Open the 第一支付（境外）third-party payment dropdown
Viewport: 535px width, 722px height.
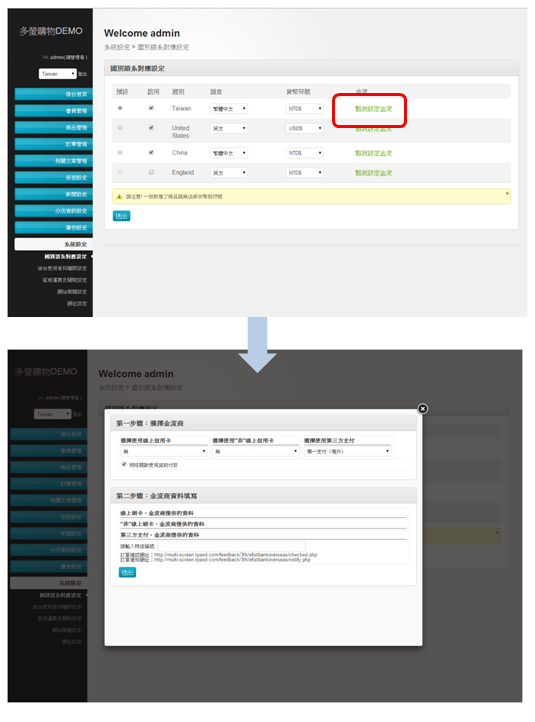(348, 451)
